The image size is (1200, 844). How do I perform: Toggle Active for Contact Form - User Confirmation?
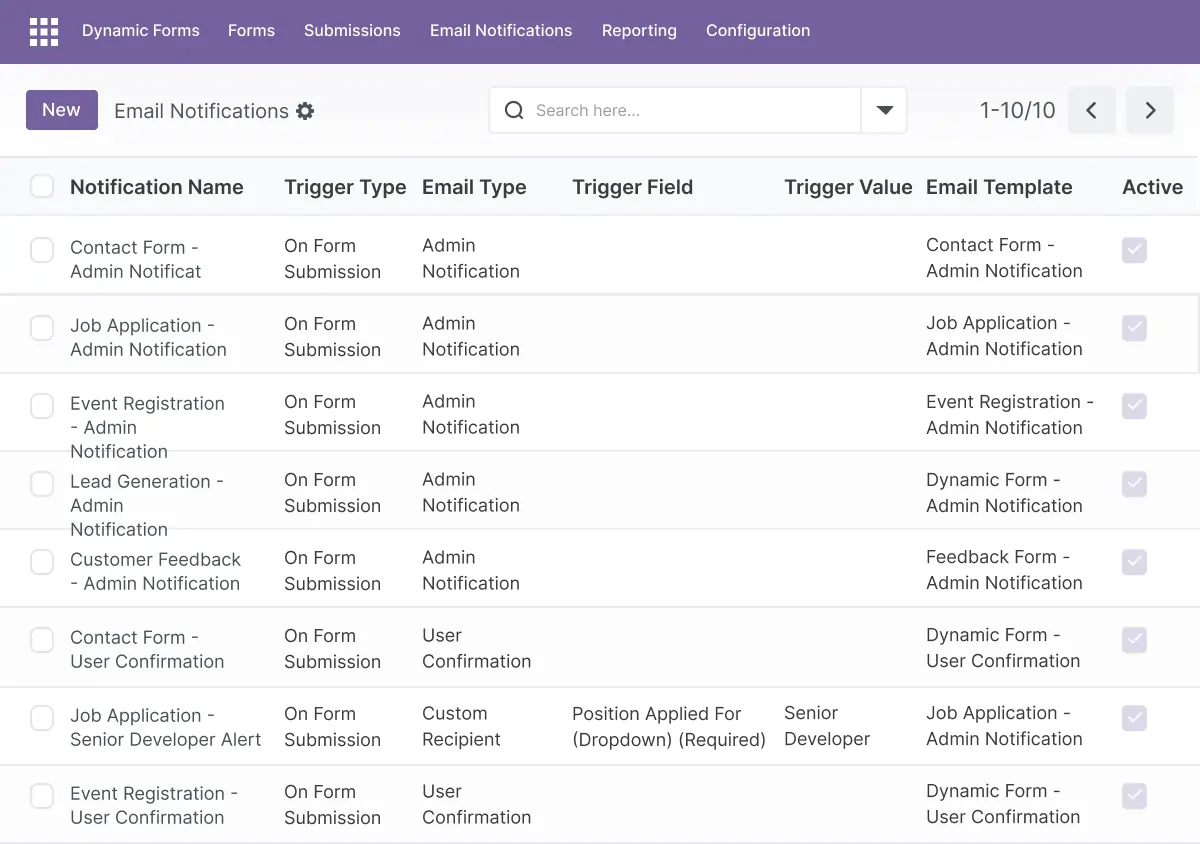(x=1134, y=640)
